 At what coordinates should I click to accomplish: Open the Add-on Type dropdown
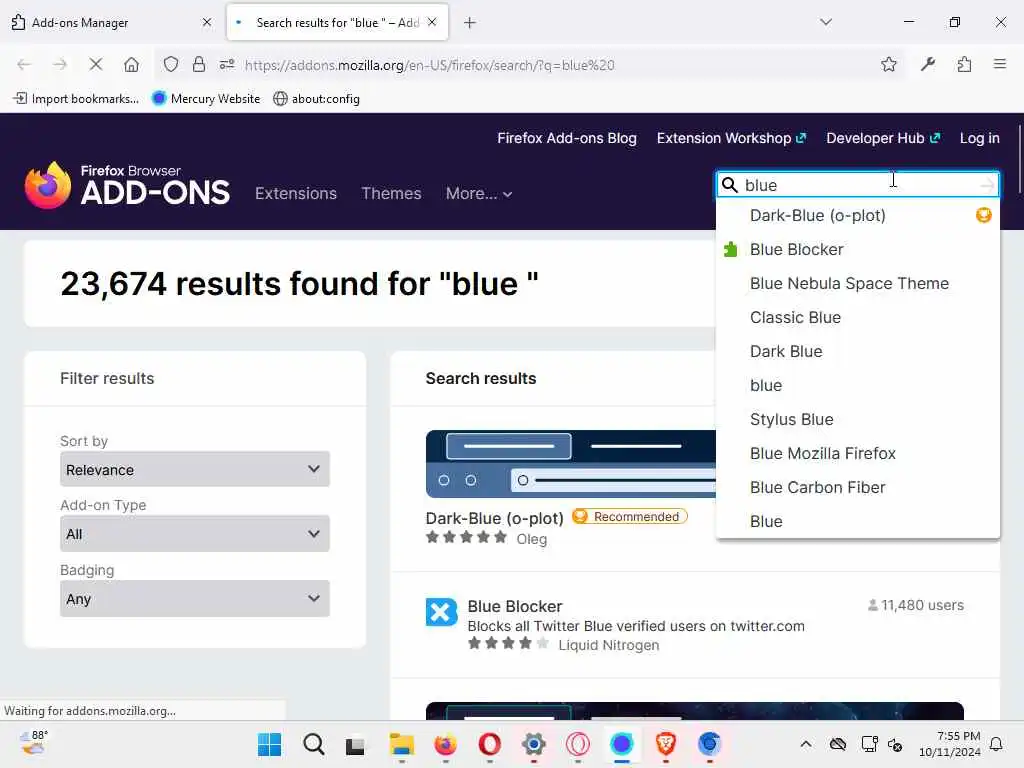pos(195,534)
